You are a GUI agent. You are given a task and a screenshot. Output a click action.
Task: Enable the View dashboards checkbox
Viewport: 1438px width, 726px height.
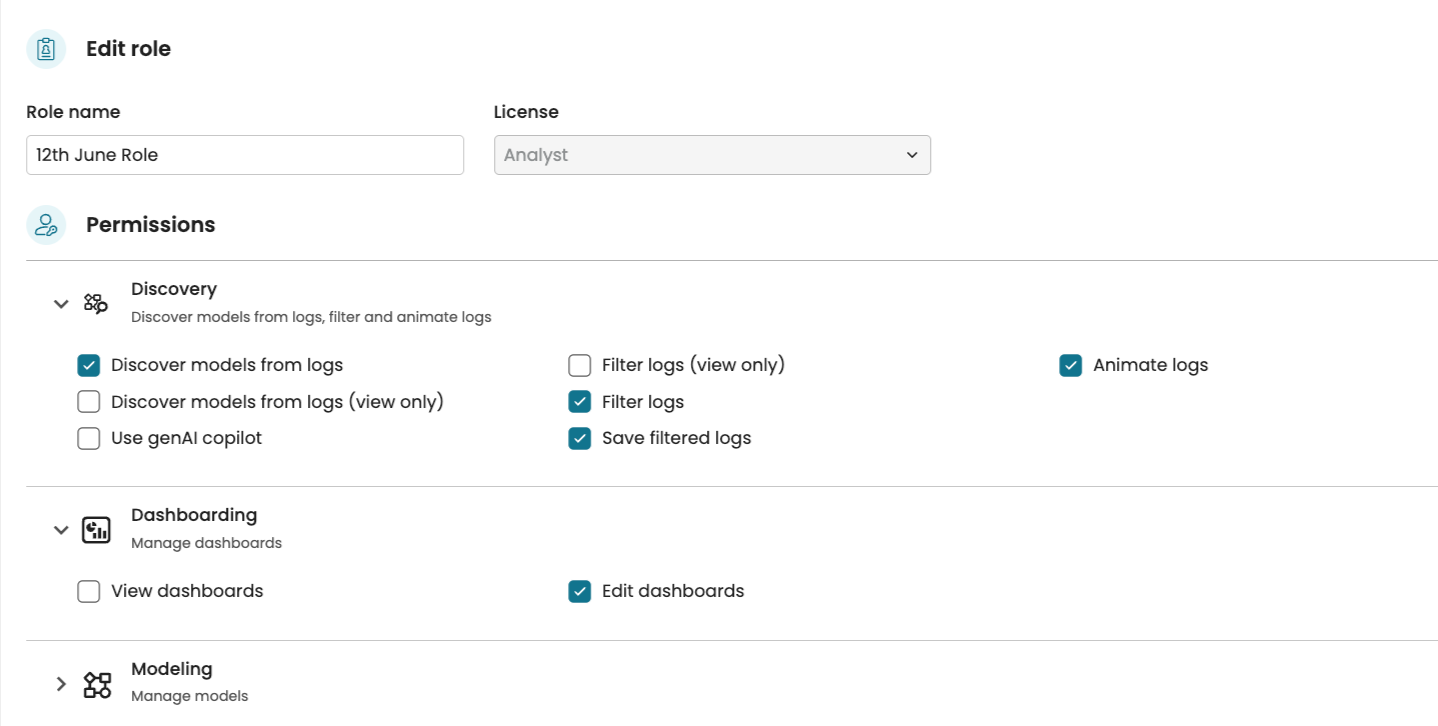click(89, 592)
